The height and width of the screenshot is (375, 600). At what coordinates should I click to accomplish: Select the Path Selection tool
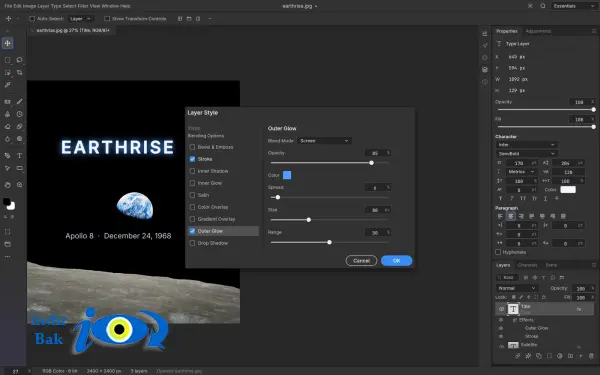pos(7,168)
